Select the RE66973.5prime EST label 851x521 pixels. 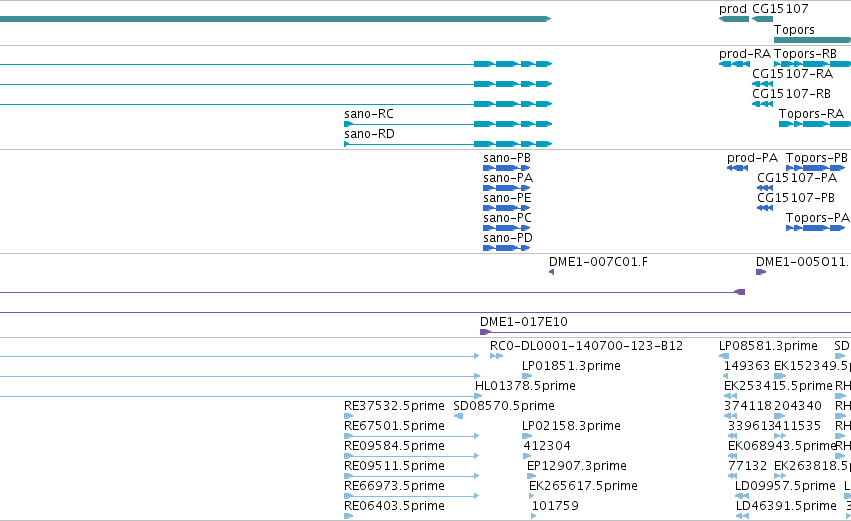394,486
